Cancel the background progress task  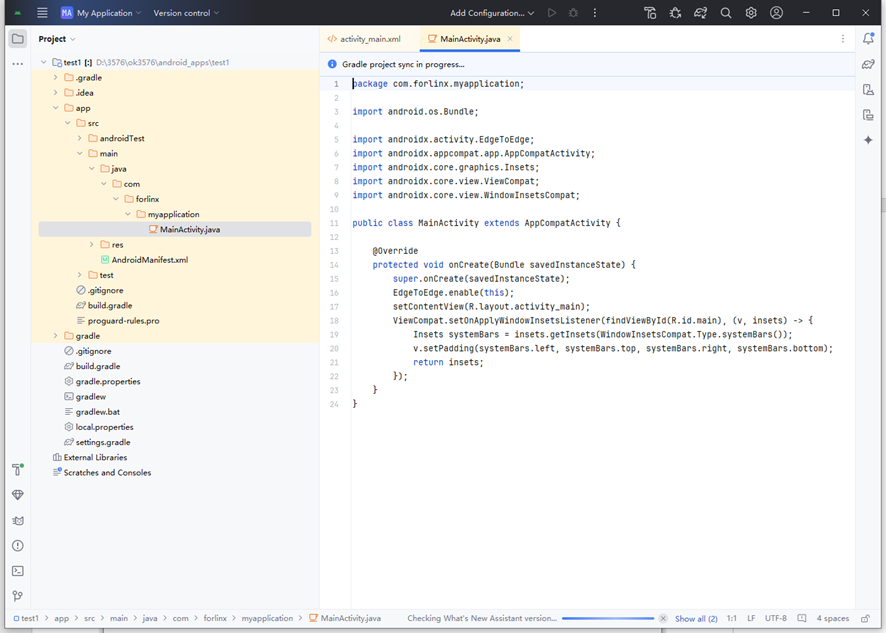[x=663, y=618]
